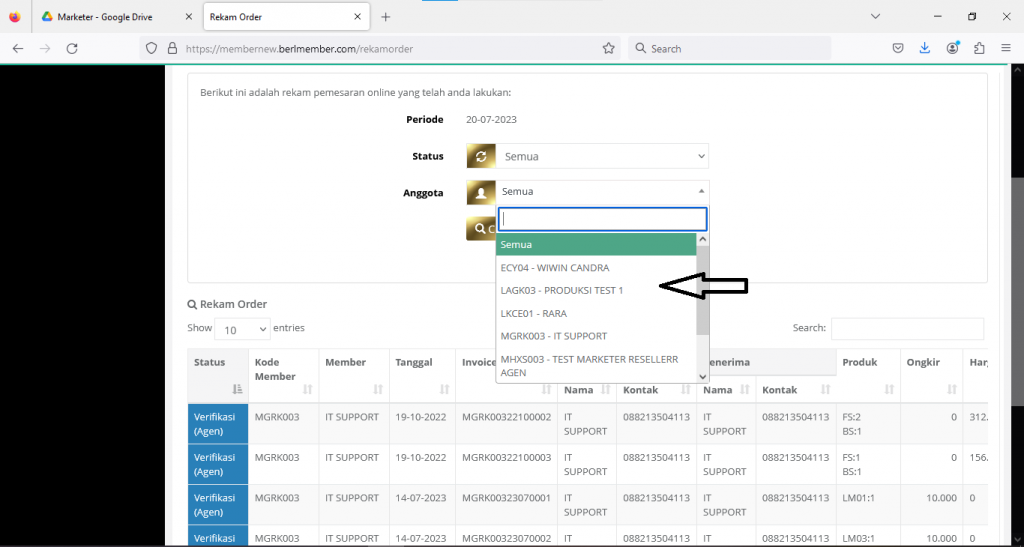Open the extensions puzzle icon
This screenshot has width=1024, height=547.
coord(978,48)
